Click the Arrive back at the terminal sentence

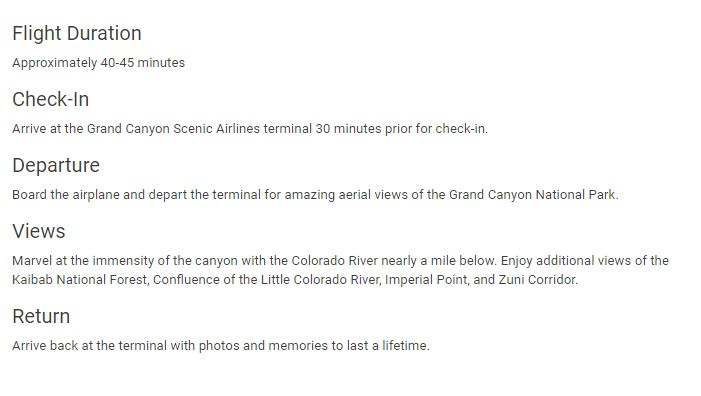pos(221,346)
